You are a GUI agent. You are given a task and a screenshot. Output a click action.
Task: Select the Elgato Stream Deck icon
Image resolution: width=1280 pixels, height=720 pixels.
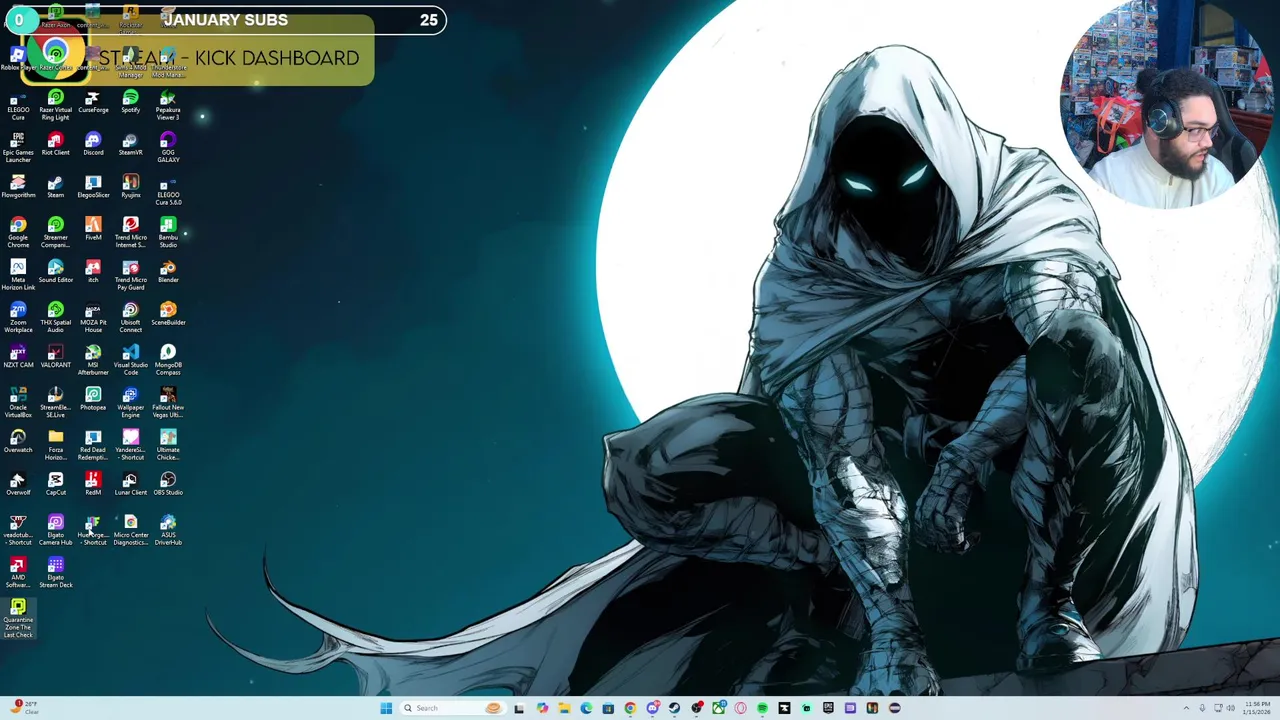point(56,573)
